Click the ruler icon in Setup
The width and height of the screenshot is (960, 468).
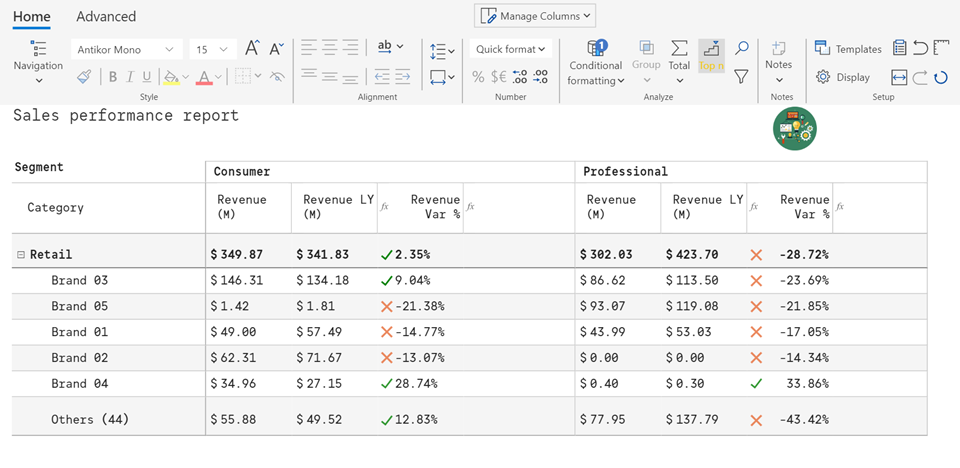coord(941,48)
